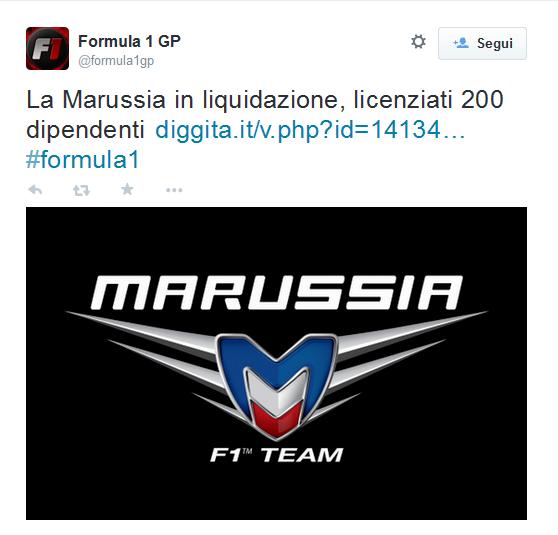Open the Formula 1 GP profile name
The width and height of the screenshot is (558, 535).
[130, 41]
